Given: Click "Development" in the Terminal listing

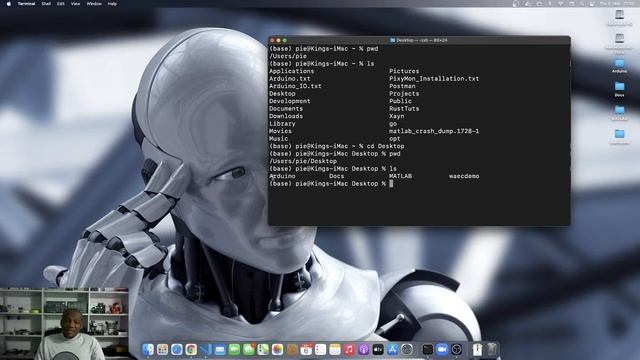Looking at the screenshot, I should click(x=289, y=101).
